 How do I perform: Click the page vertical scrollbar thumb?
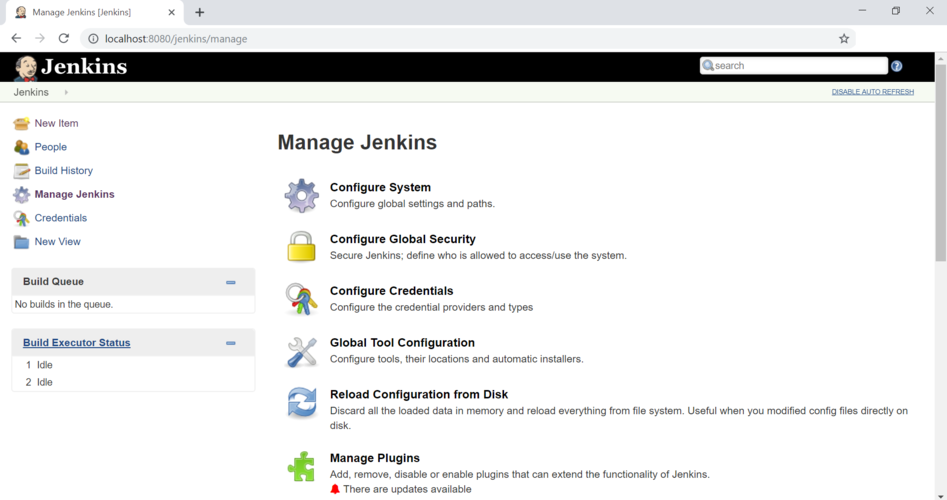click(941, 163)
